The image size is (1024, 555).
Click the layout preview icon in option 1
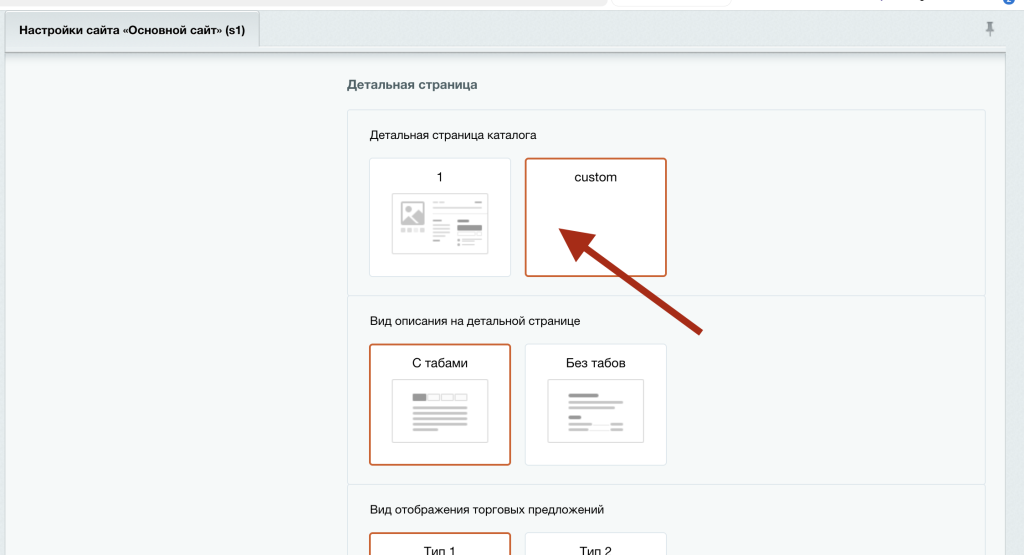(x=440, y=223)
